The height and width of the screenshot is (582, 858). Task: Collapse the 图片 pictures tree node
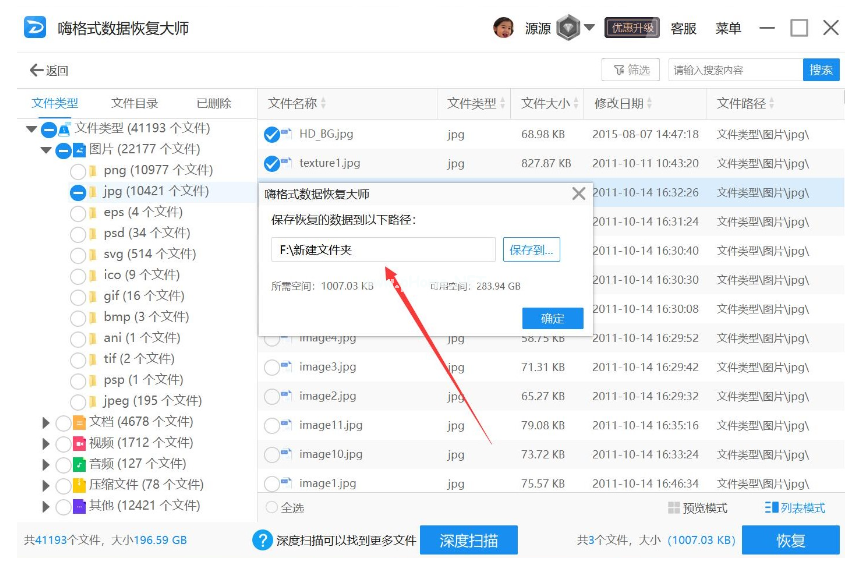click(46, 150)
